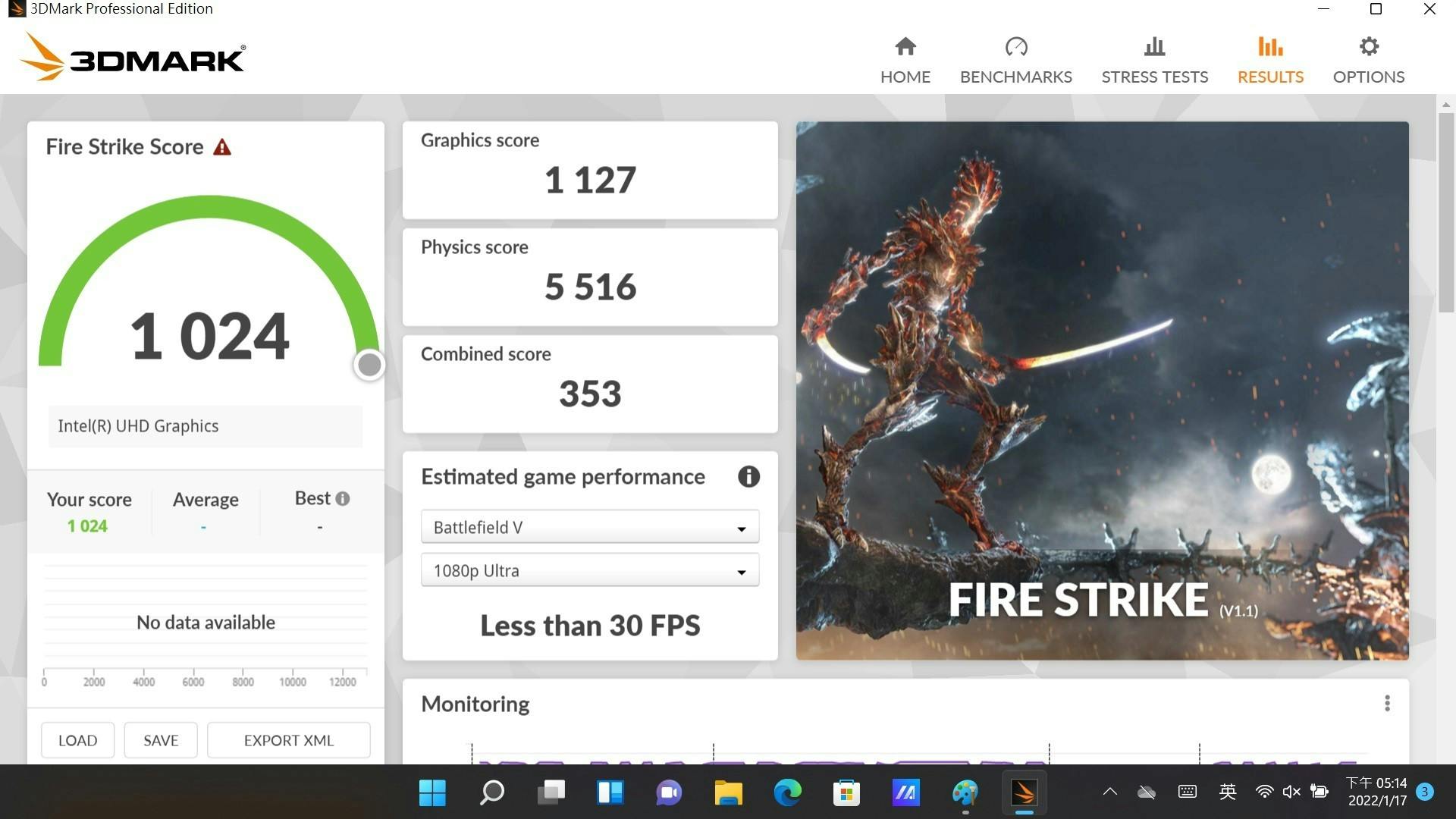1456x819 pixels.
Task: Click the Fire Strike Score warning triangle
Action: point(221,147)
